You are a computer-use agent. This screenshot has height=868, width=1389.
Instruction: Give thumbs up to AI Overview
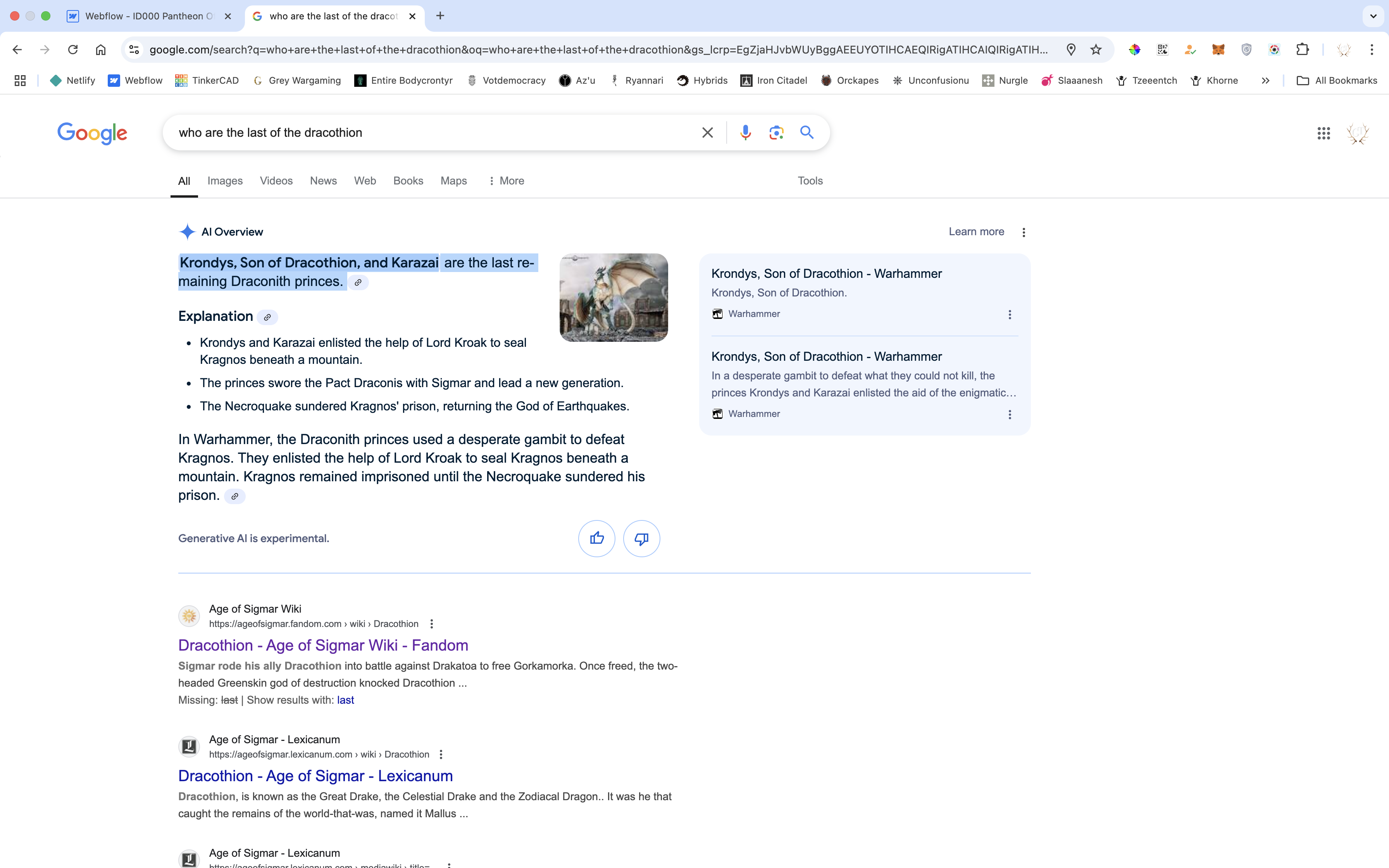click(x=596, y=539)
